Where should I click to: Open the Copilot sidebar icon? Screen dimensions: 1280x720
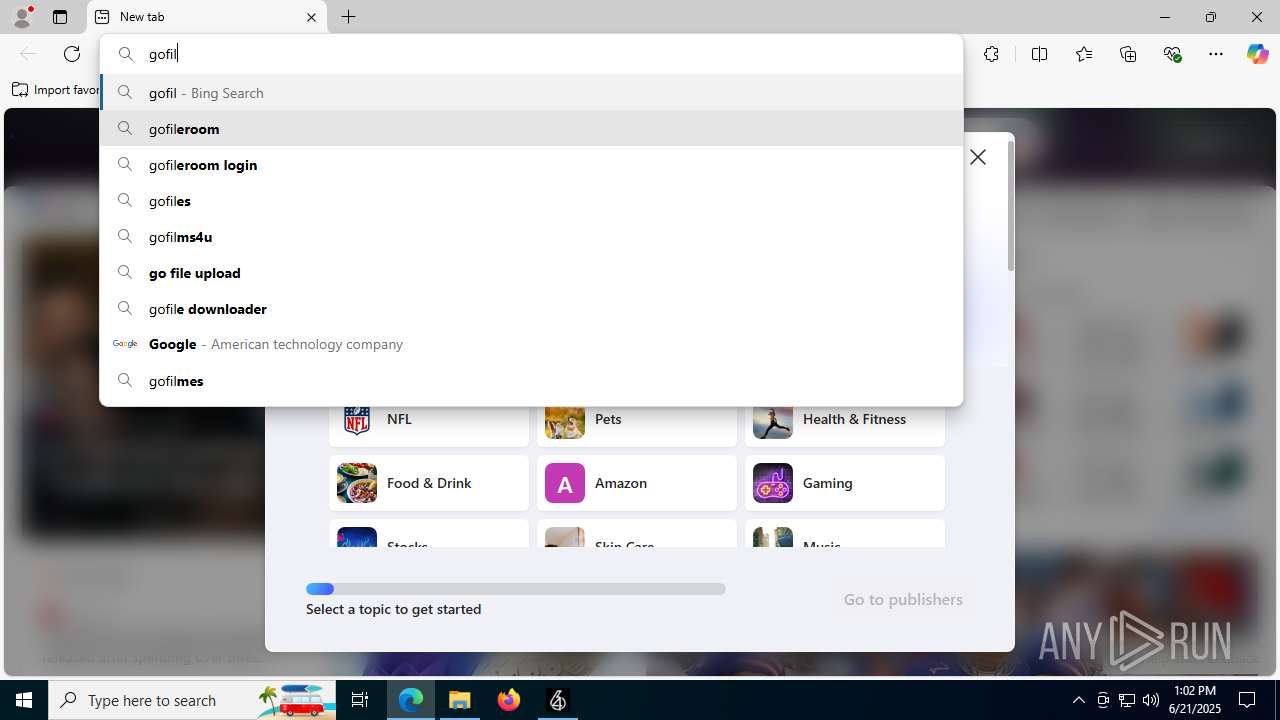[1257, 54]
